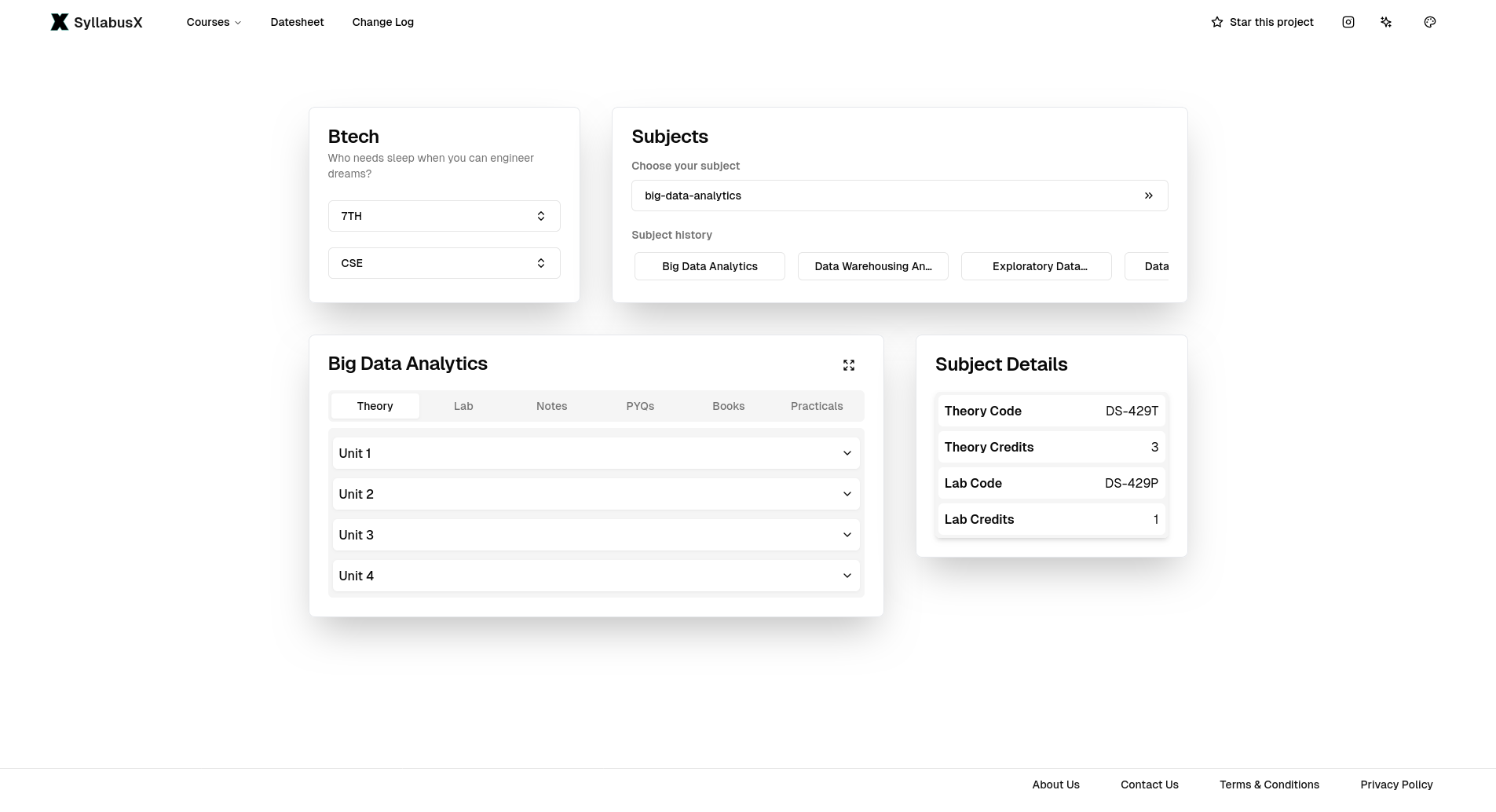Switch to the Lab tab

pos(463,406)
